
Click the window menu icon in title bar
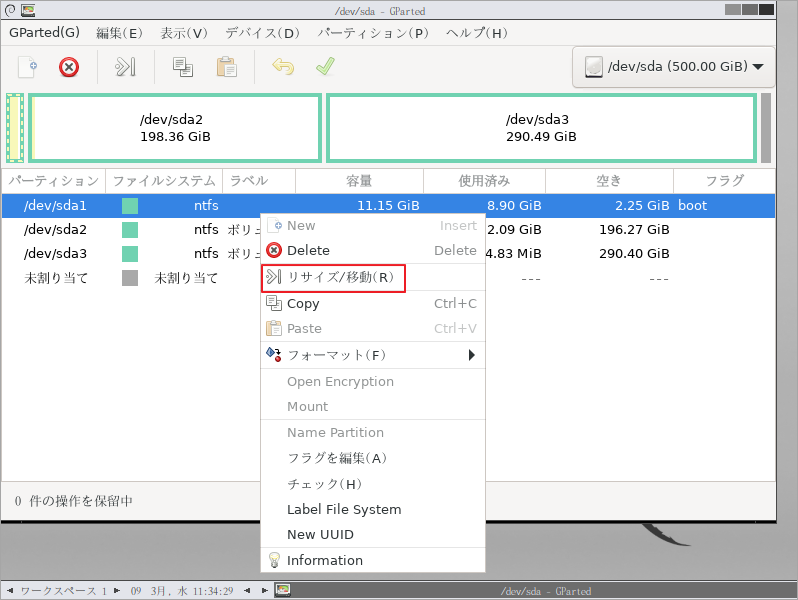10,10
